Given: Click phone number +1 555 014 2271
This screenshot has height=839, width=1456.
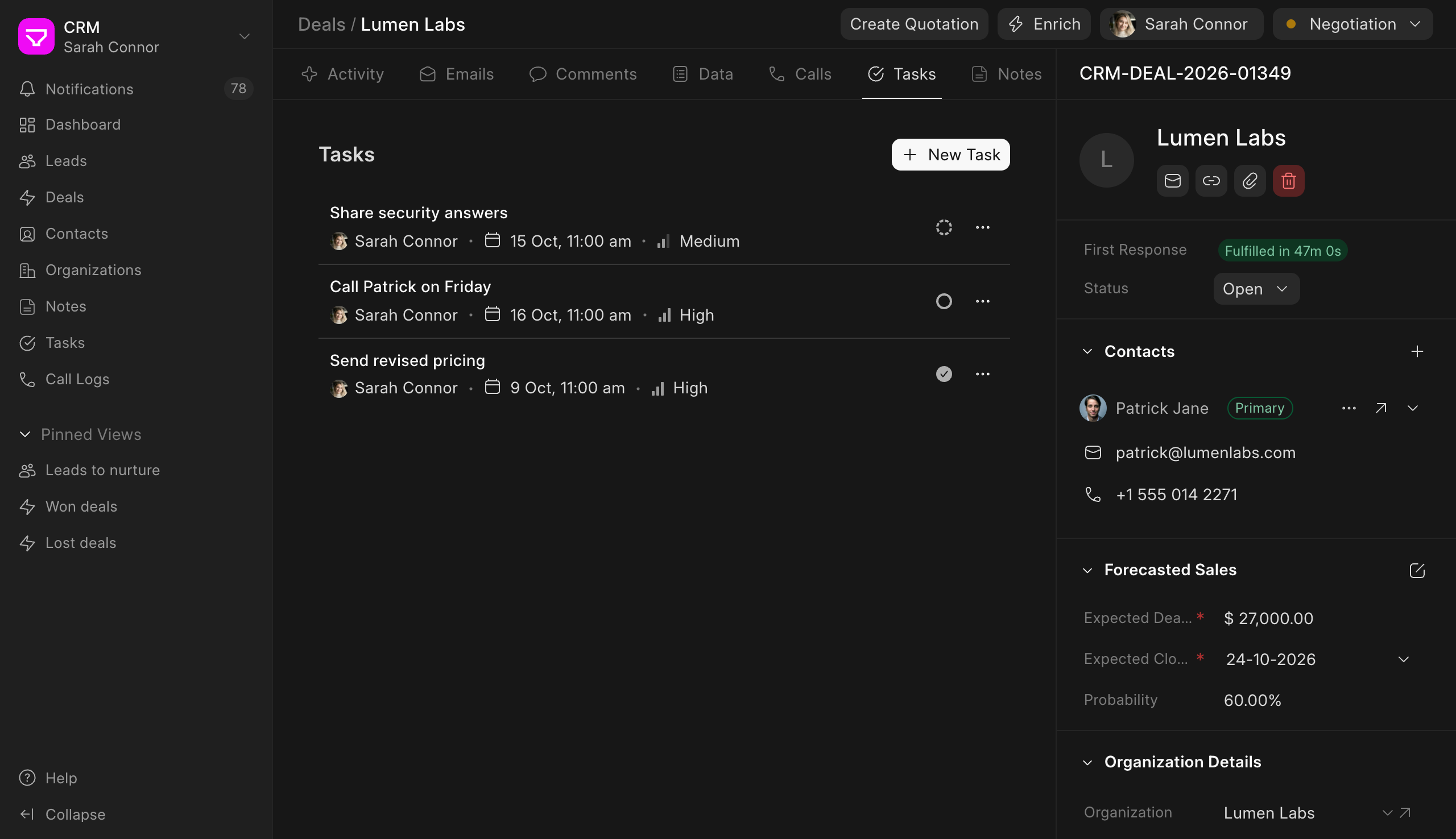Looking at the screenshot, I should click(x=1176, y=495).
